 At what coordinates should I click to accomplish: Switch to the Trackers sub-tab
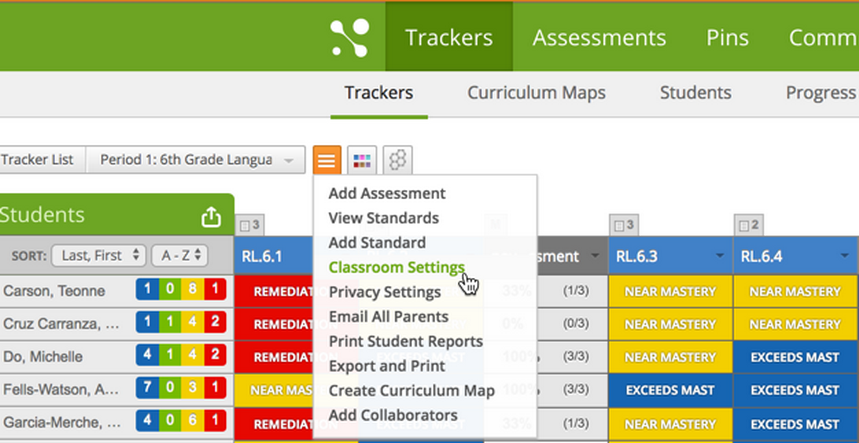379,93
